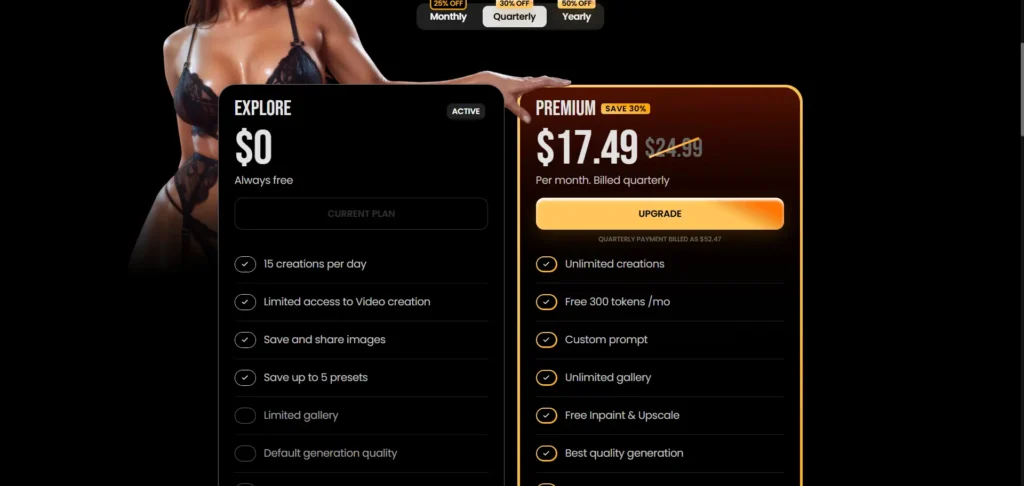Click the gold checkmark beside Free 300 tokens
The height and width of the screenshot is (486, 1024).
click(547, 302)
